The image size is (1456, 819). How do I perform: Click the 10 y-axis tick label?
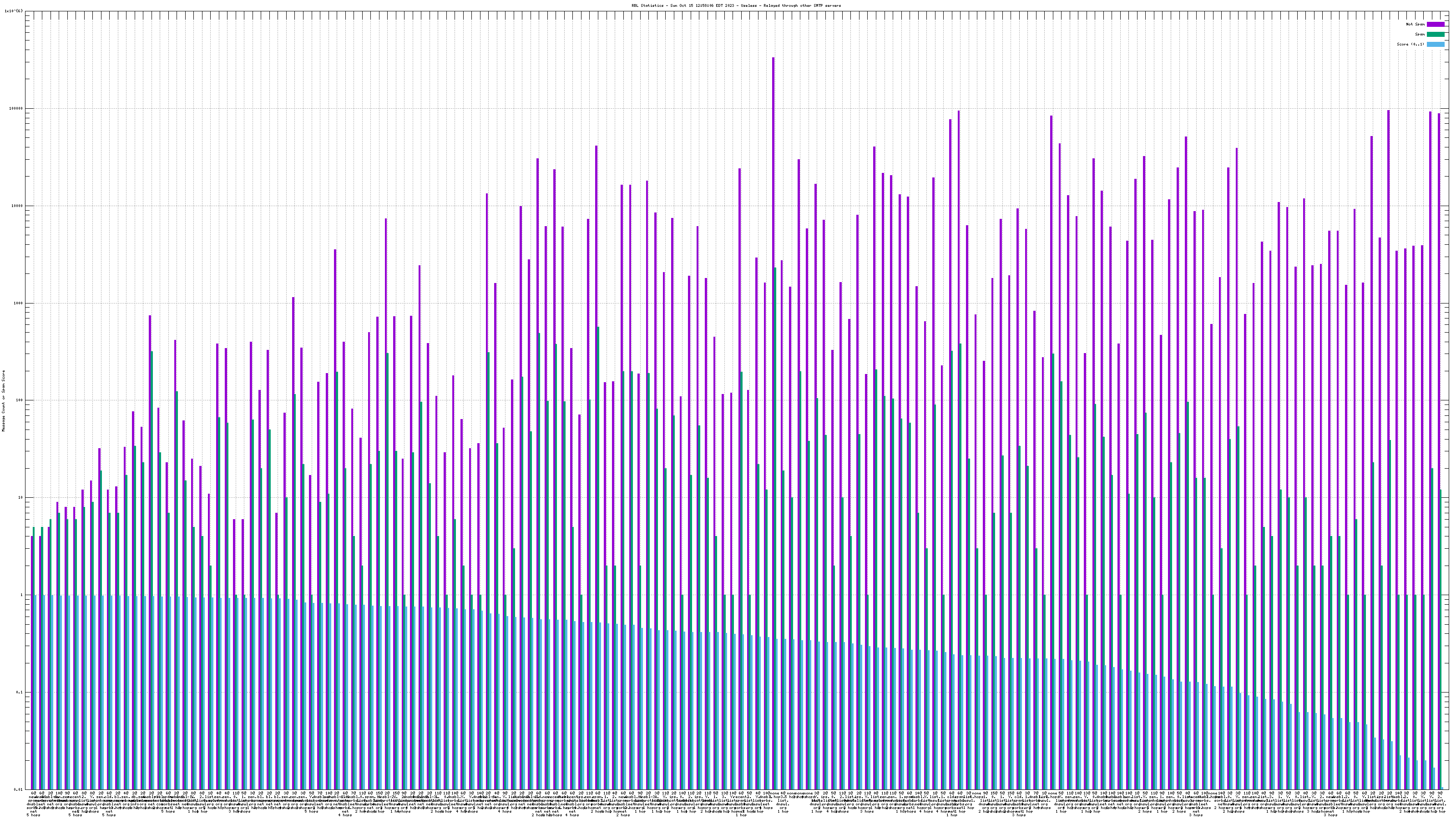[21, 497]
